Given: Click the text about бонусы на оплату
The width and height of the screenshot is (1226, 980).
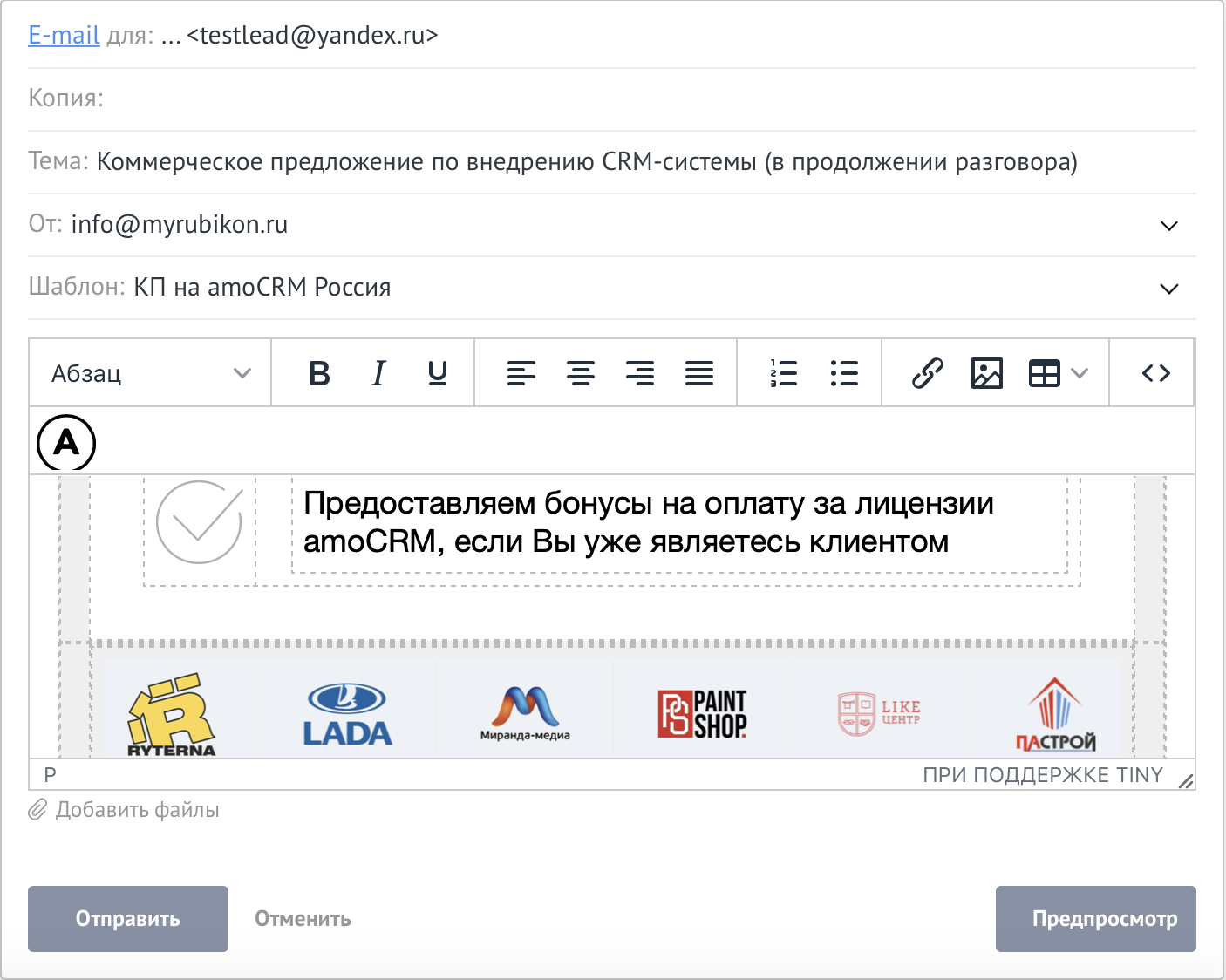Looking at the screenshot, I should click(649, 522).
